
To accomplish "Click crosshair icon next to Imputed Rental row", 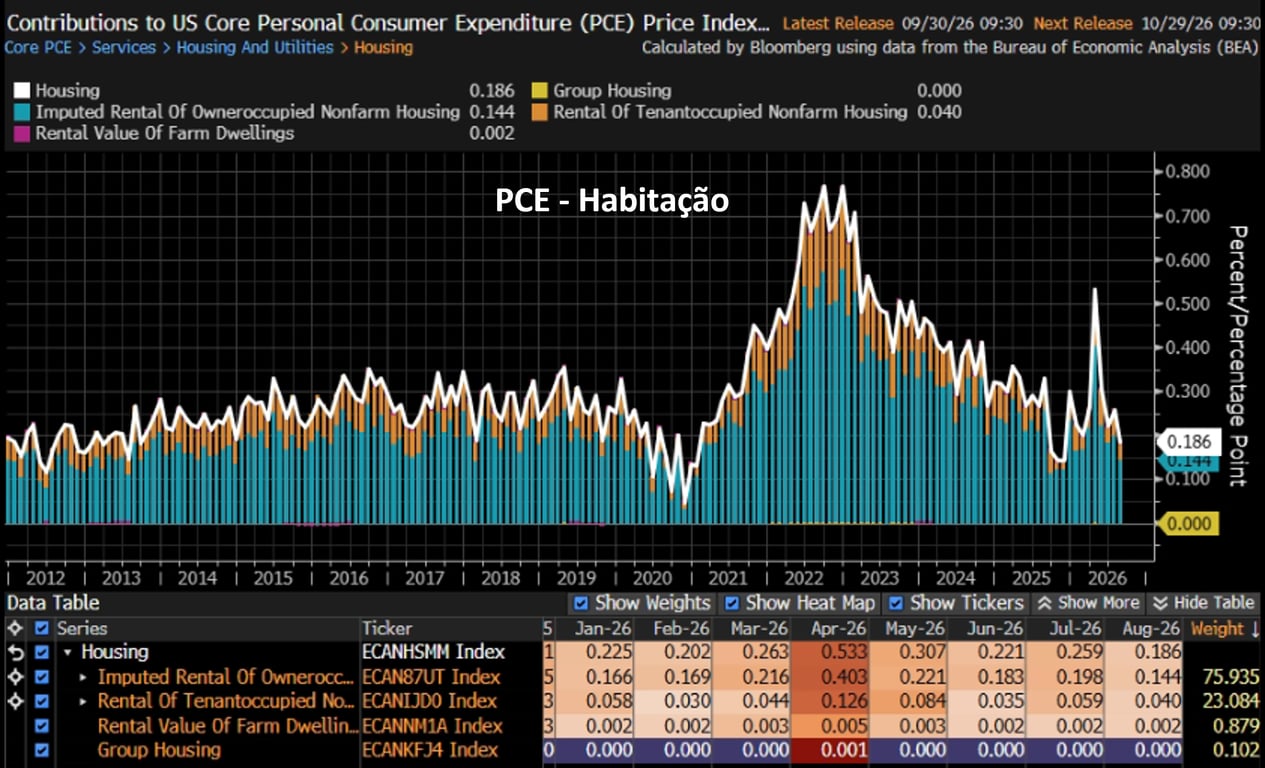I will click(14, 677).
